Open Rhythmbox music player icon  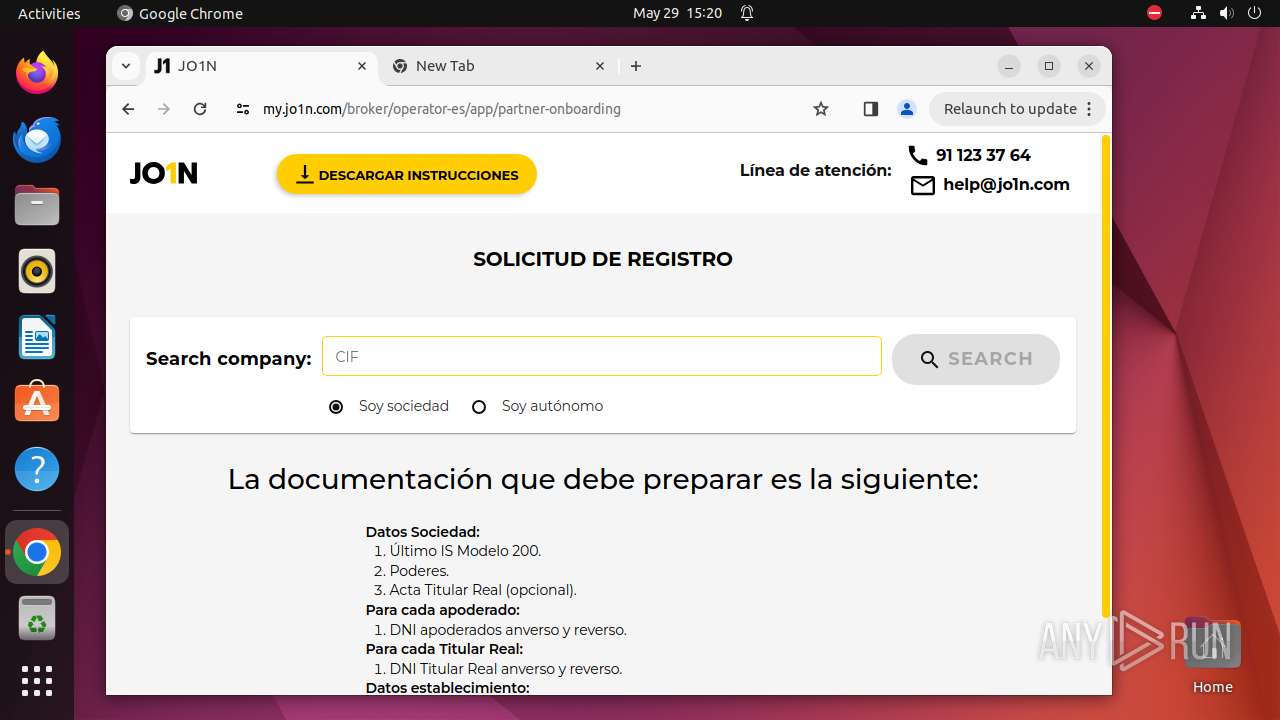[37, 271]
